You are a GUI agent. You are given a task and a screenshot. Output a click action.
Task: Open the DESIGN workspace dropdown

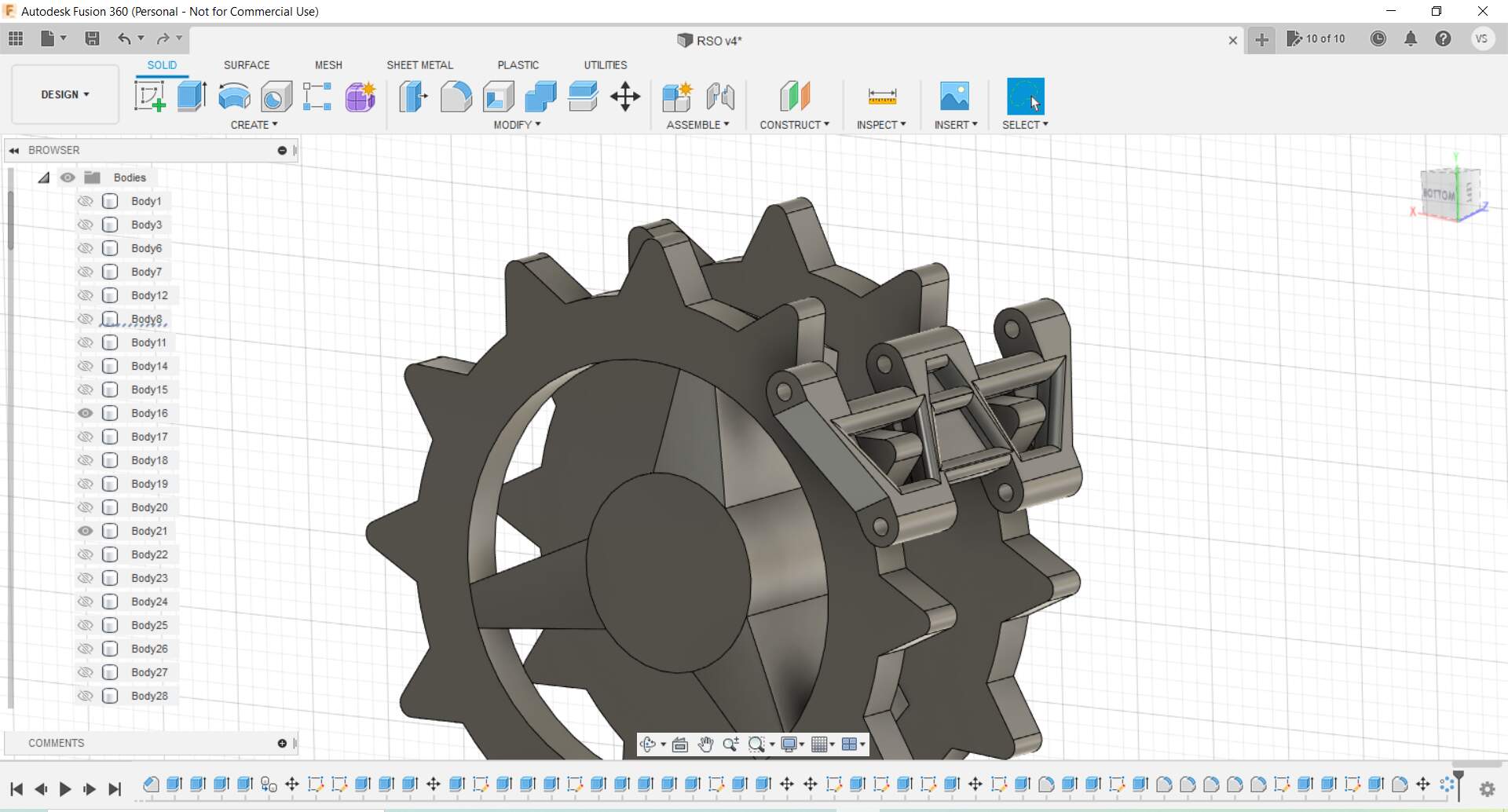pyautogui.click(x=65, y=94)
